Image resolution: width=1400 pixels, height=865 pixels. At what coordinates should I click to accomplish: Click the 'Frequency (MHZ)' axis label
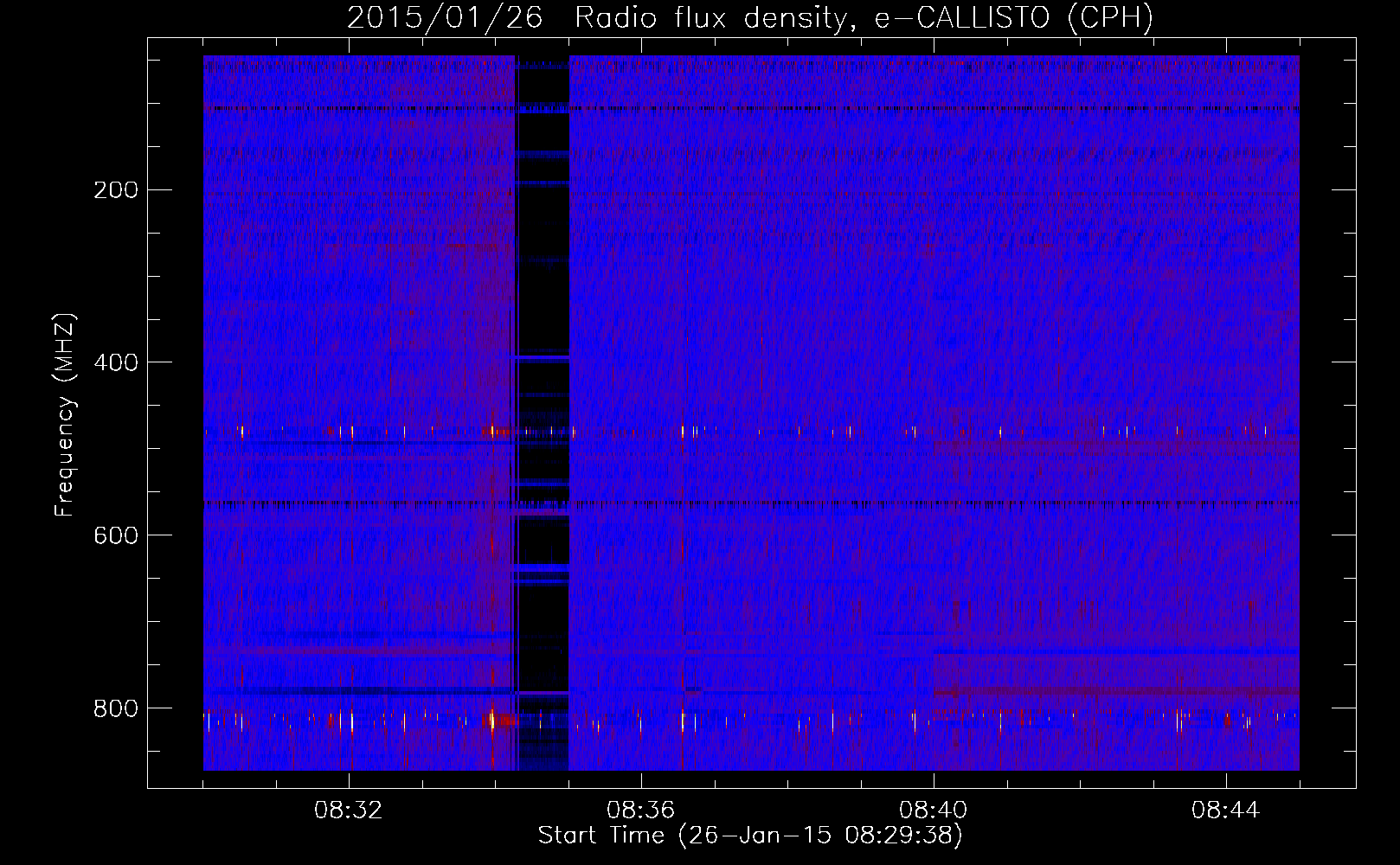(65, 415)
